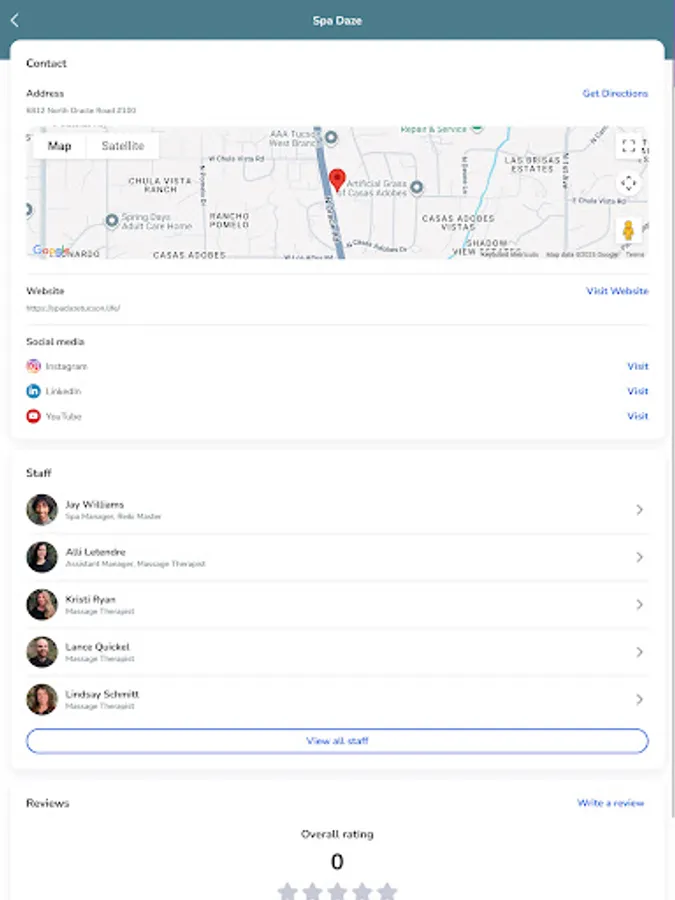The width and height of the screenshot is (675, 900).
Task: Select Artificial Grass of Casas Adobes marker
Action: click(x=417, y=187)
